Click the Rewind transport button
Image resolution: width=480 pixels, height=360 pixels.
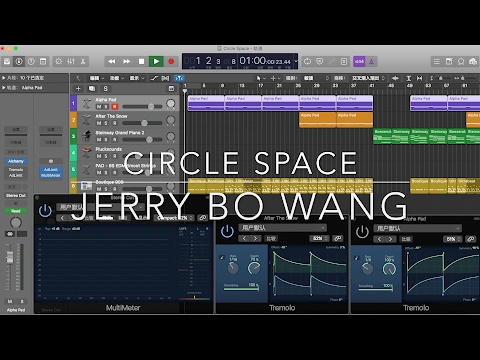pyautogui.click(x=112, y=61)
